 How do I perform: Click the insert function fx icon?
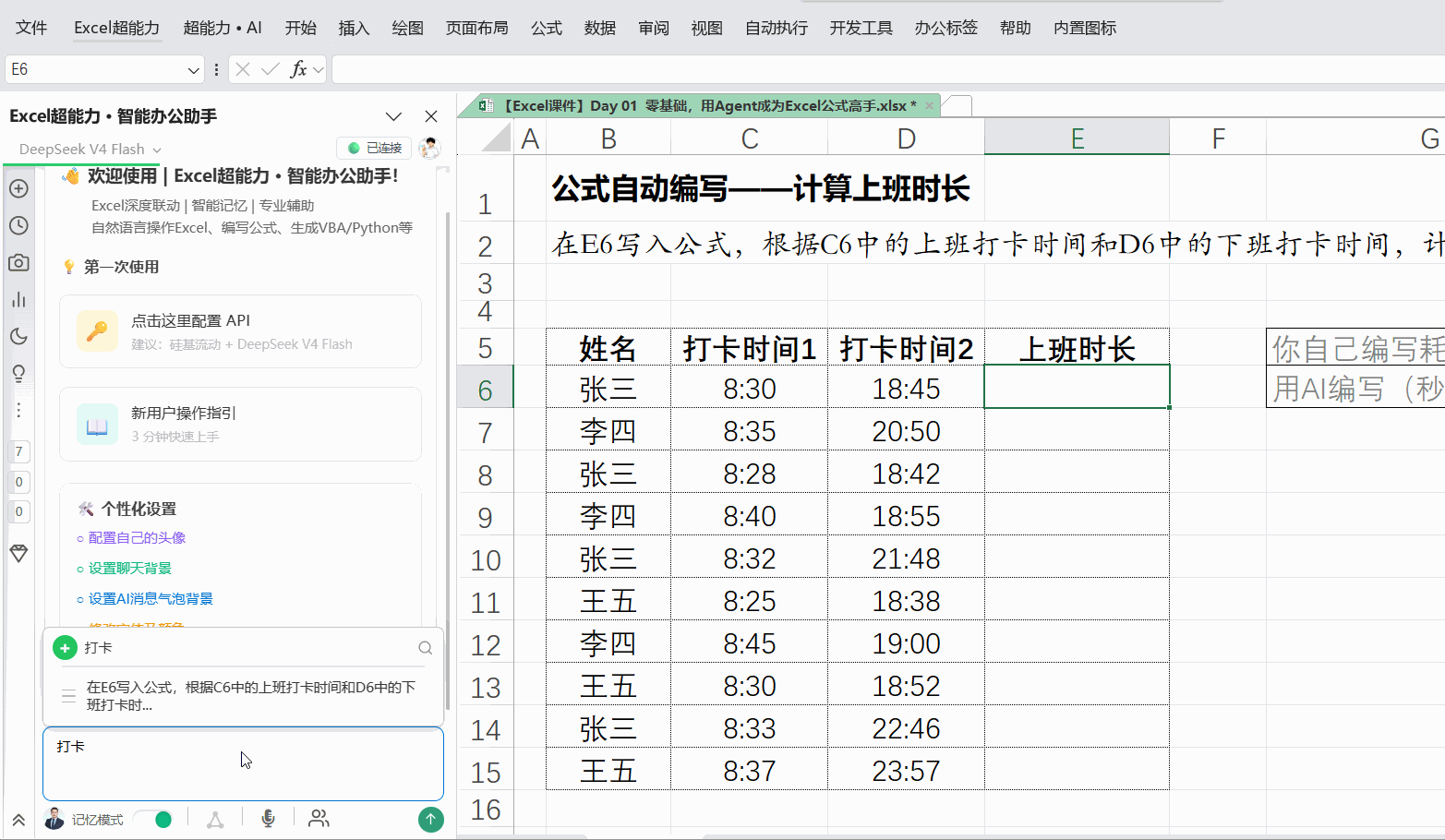298,69
